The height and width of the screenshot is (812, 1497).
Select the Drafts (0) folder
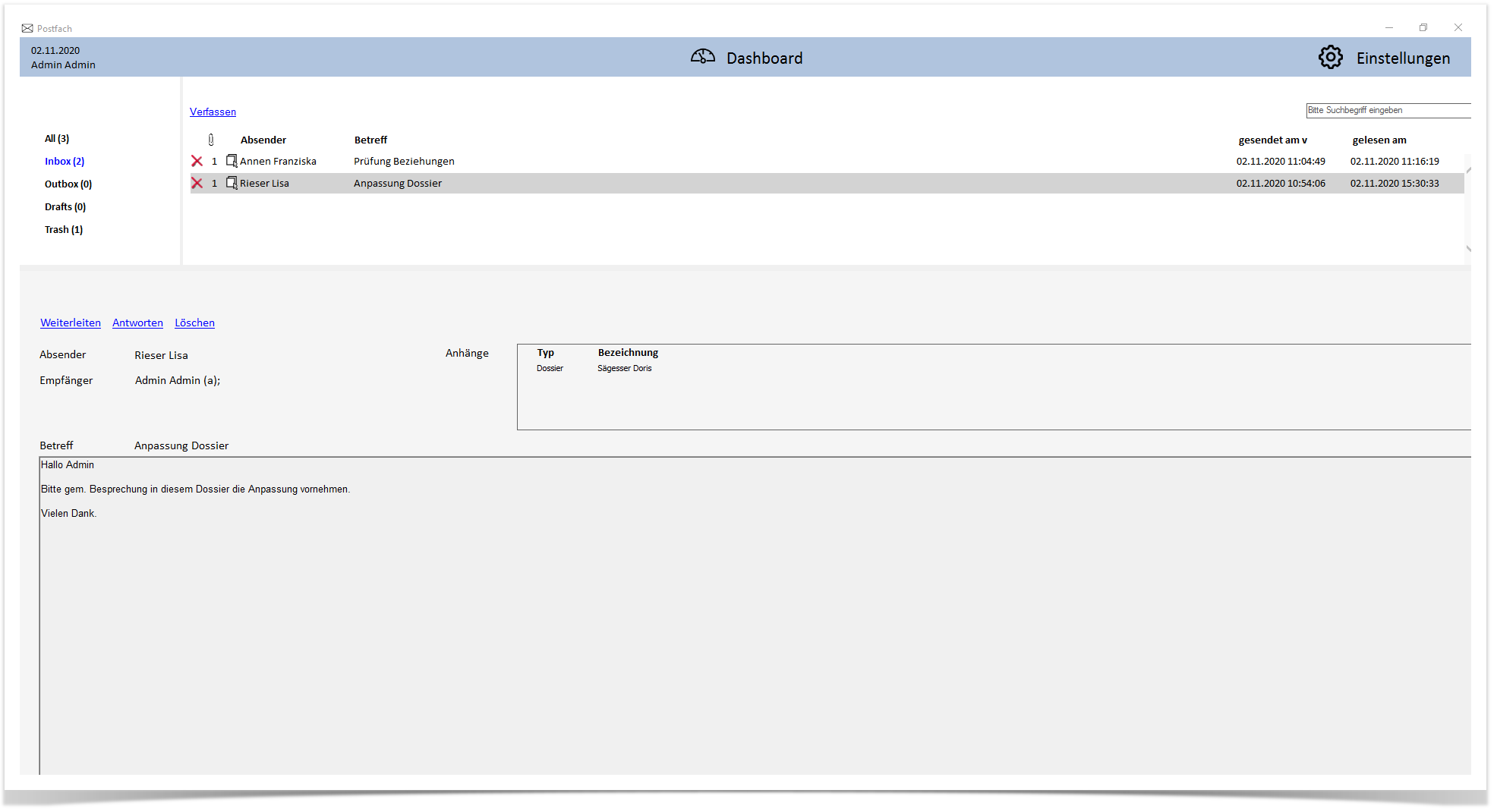[x=65, y=207]
